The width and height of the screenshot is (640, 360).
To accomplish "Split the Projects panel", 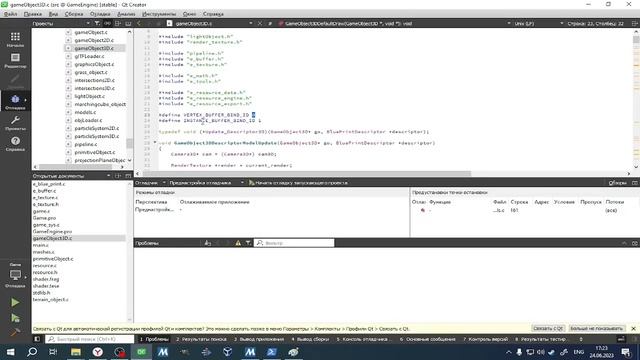I will tap(118, 23).
